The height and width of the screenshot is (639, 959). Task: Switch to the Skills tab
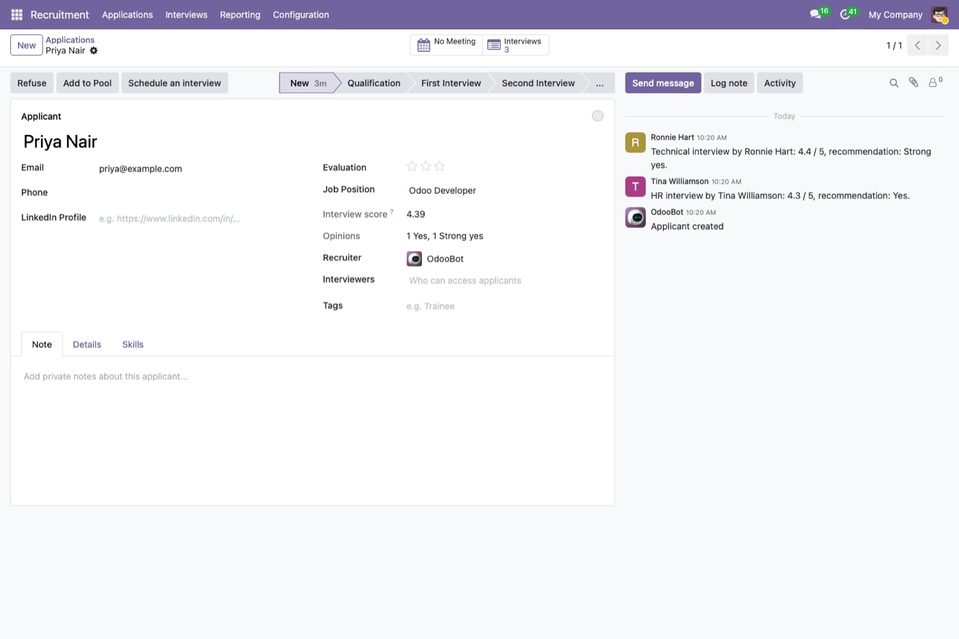click(133, 344)
